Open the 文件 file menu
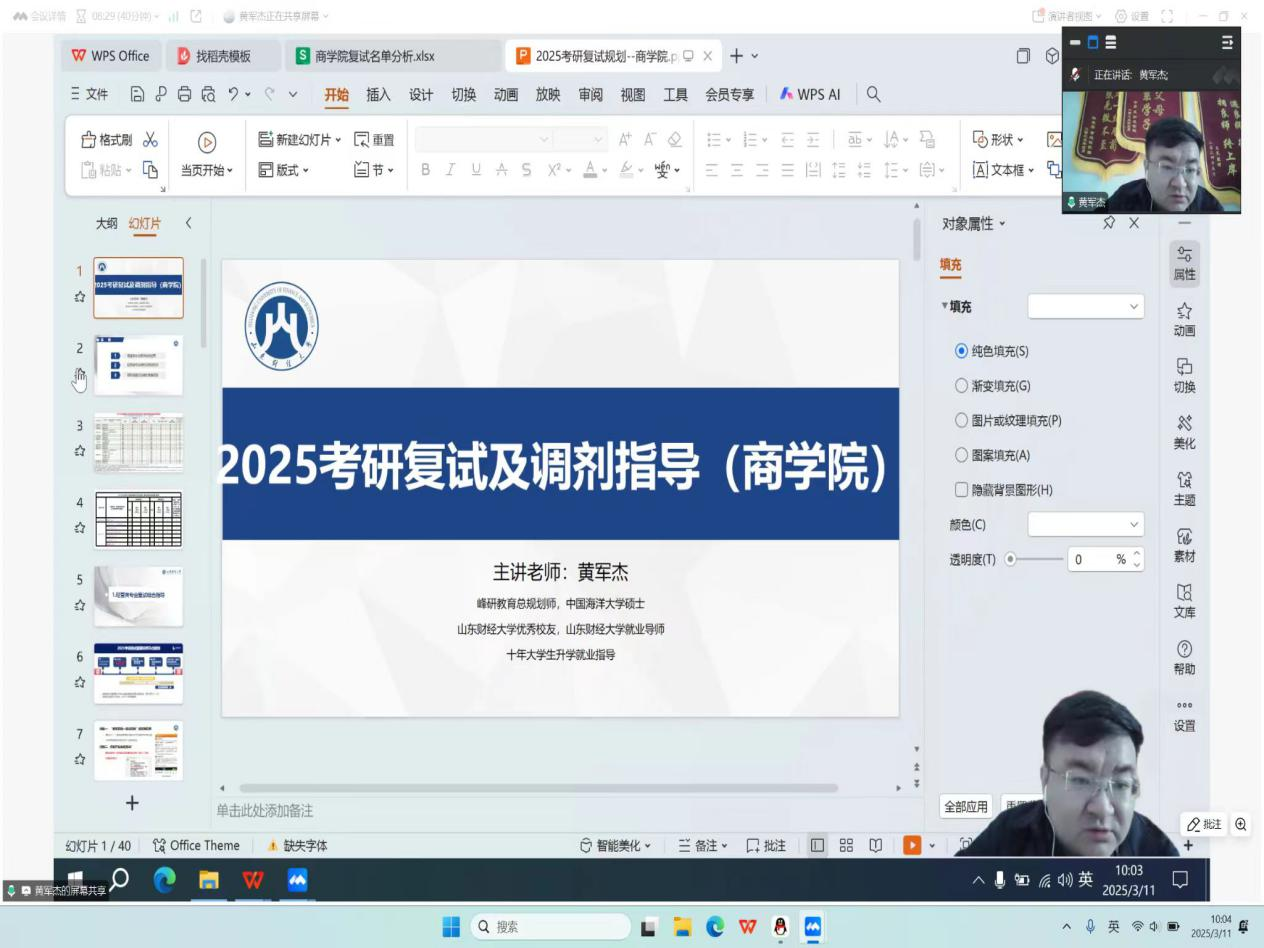The image size is (1264, 948). 90,94
